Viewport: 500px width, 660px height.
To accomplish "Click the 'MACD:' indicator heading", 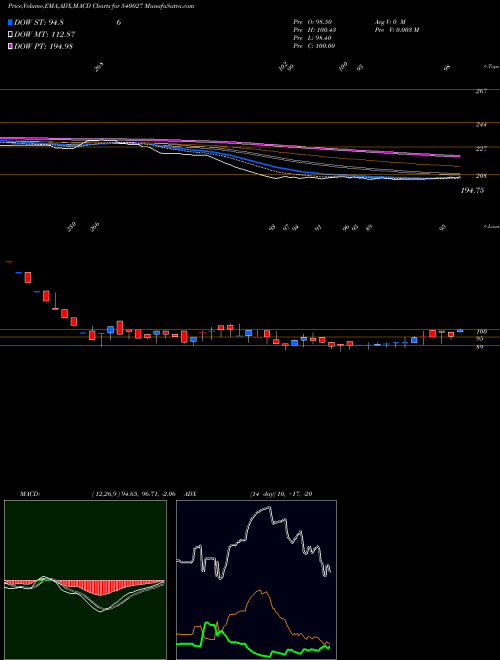I will pos(30,494).
